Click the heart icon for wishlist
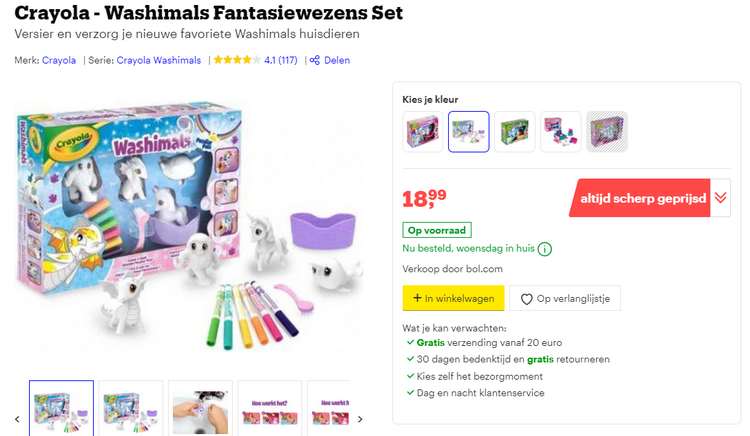Viewport: 750px width, 436px height. coord(526,298)
